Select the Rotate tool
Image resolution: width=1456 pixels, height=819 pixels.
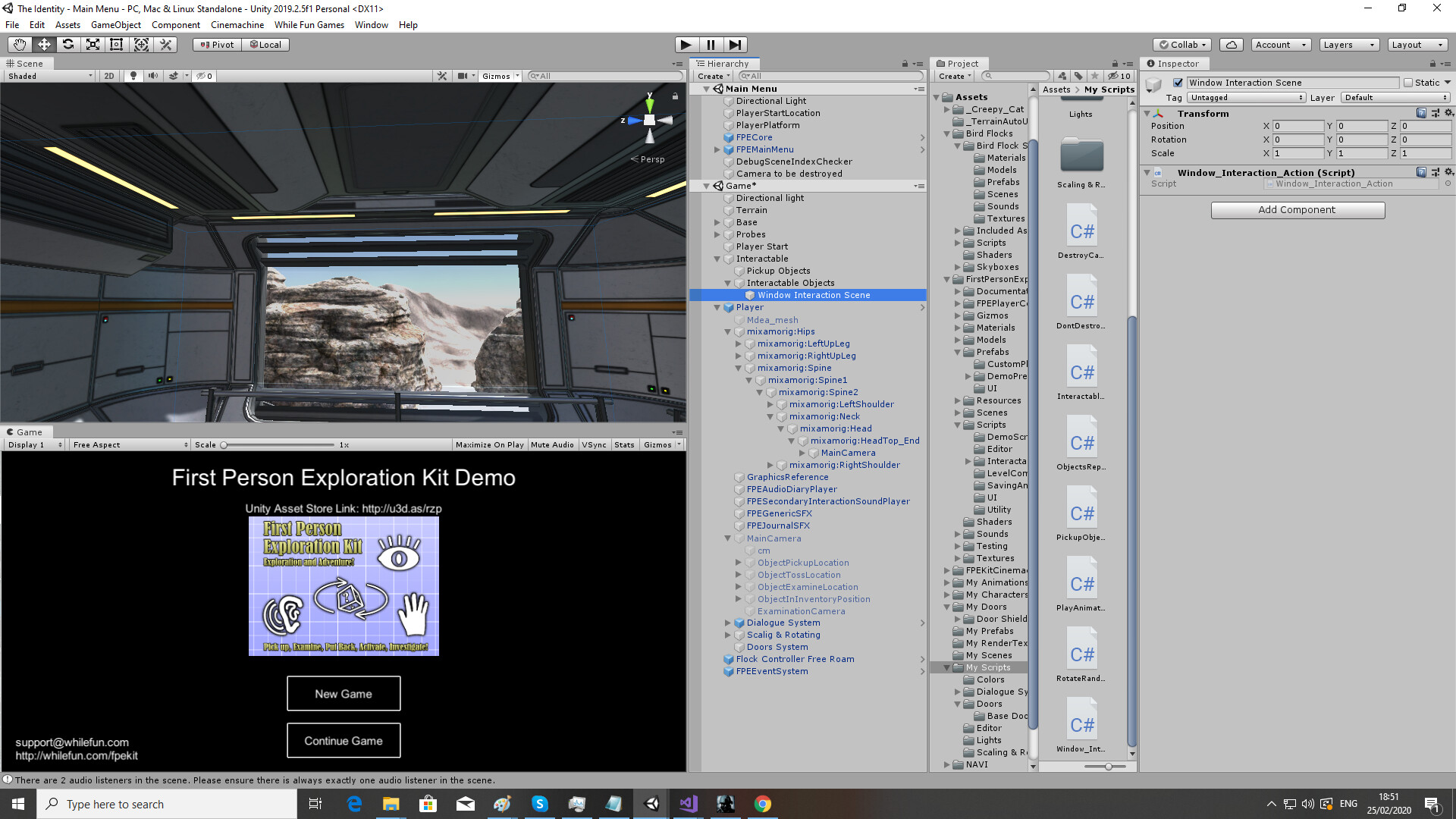(68, 45)
